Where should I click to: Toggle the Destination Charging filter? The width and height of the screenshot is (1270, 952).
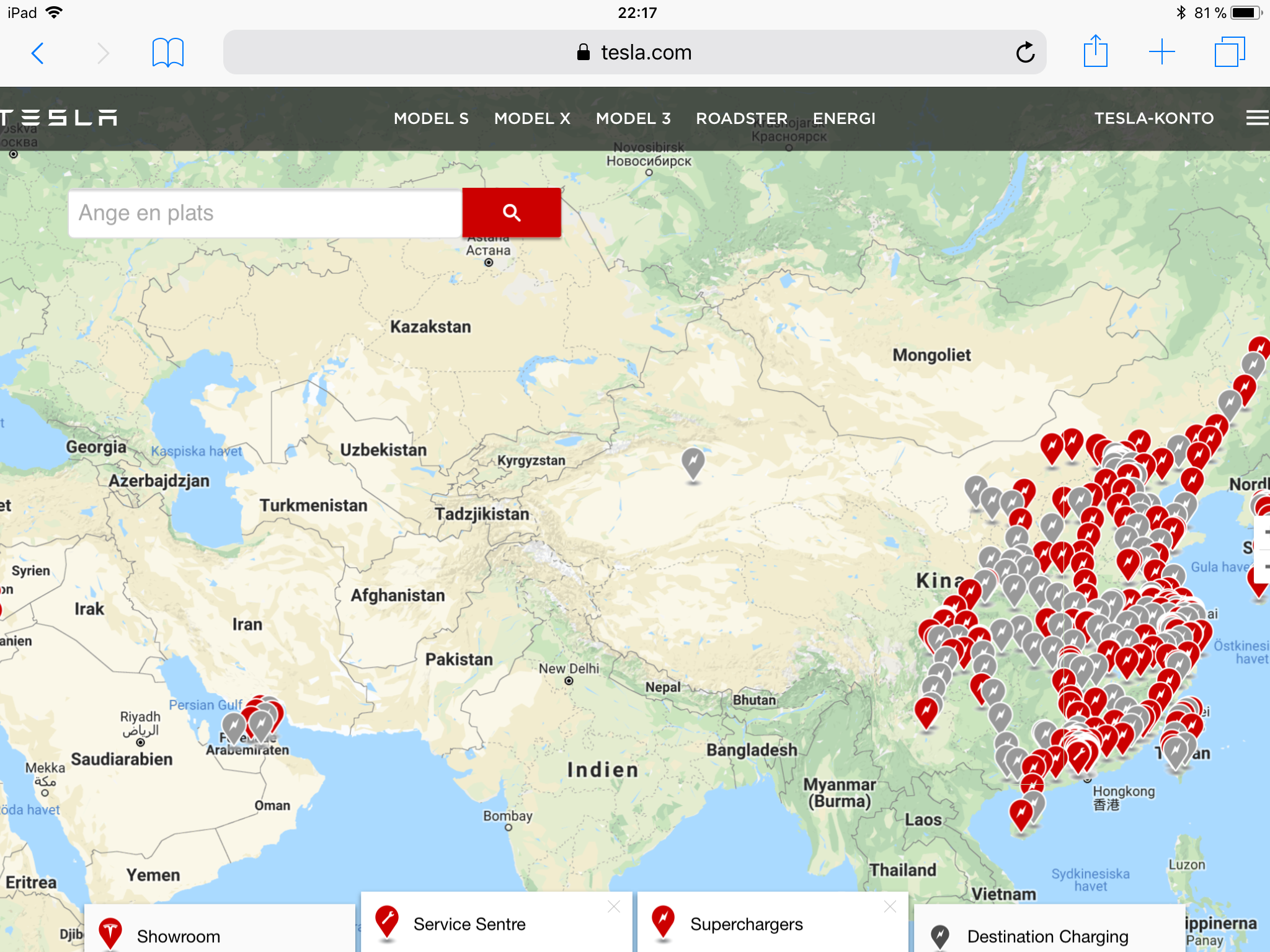tap(1050, 928)
